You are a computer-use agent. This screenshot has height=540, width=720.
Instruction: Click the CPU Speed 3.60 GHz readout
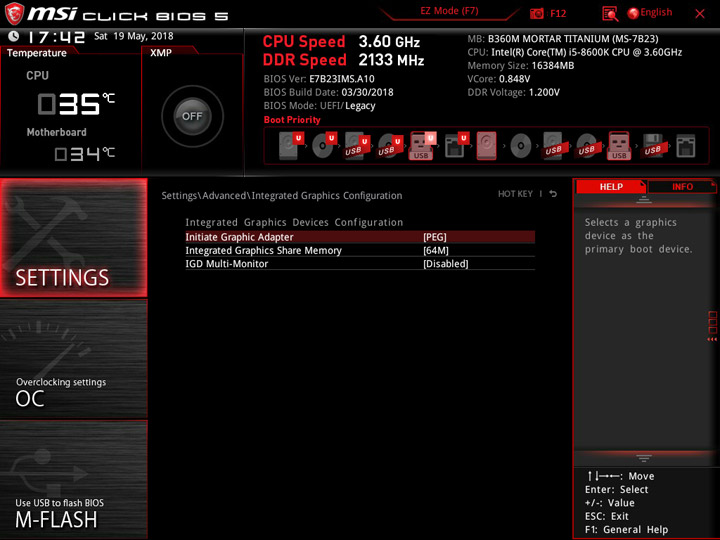tap(341, 42)
